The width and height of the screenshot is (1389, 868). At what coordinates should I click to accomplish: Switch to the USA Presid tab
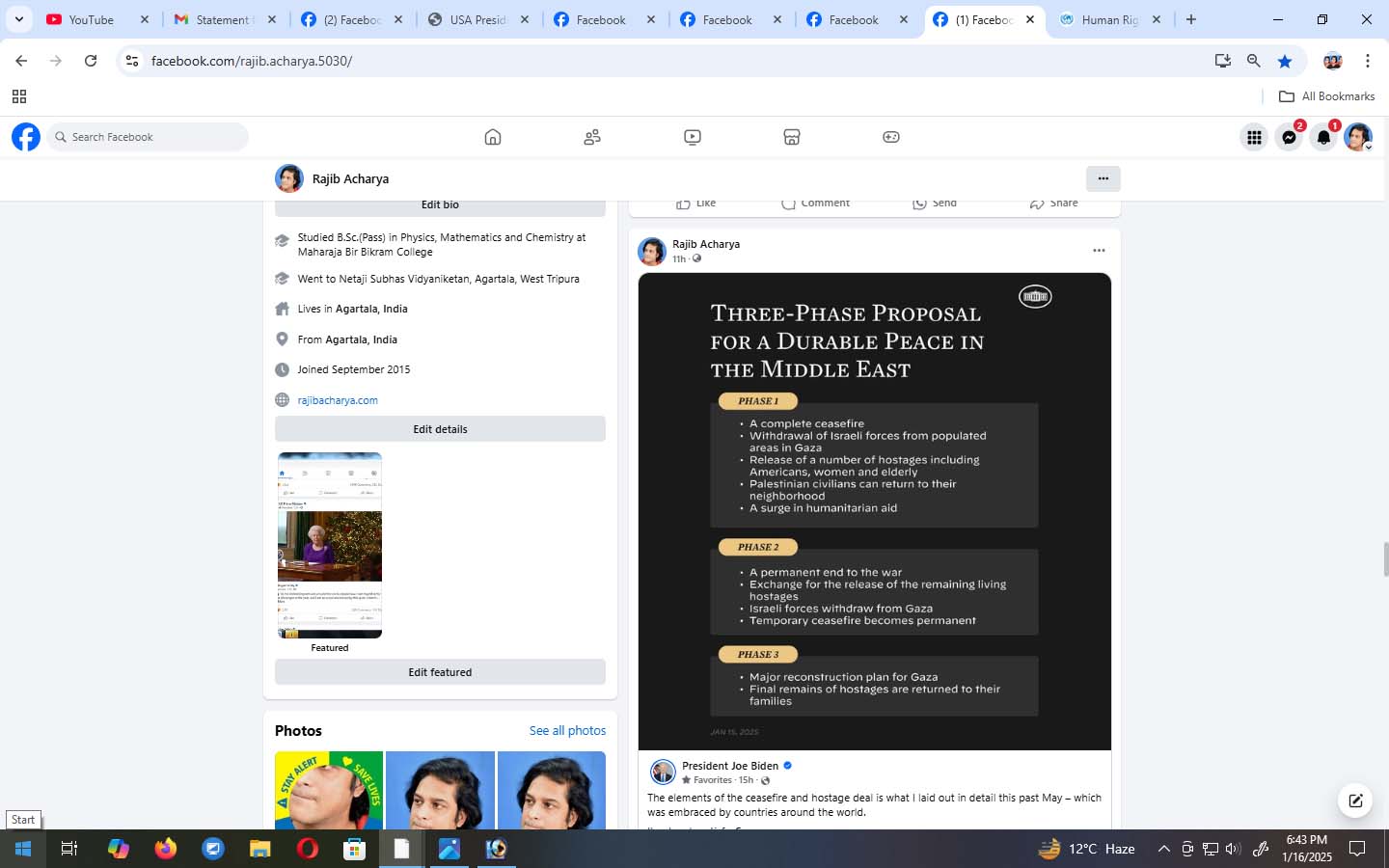click(x=477, y=19)
